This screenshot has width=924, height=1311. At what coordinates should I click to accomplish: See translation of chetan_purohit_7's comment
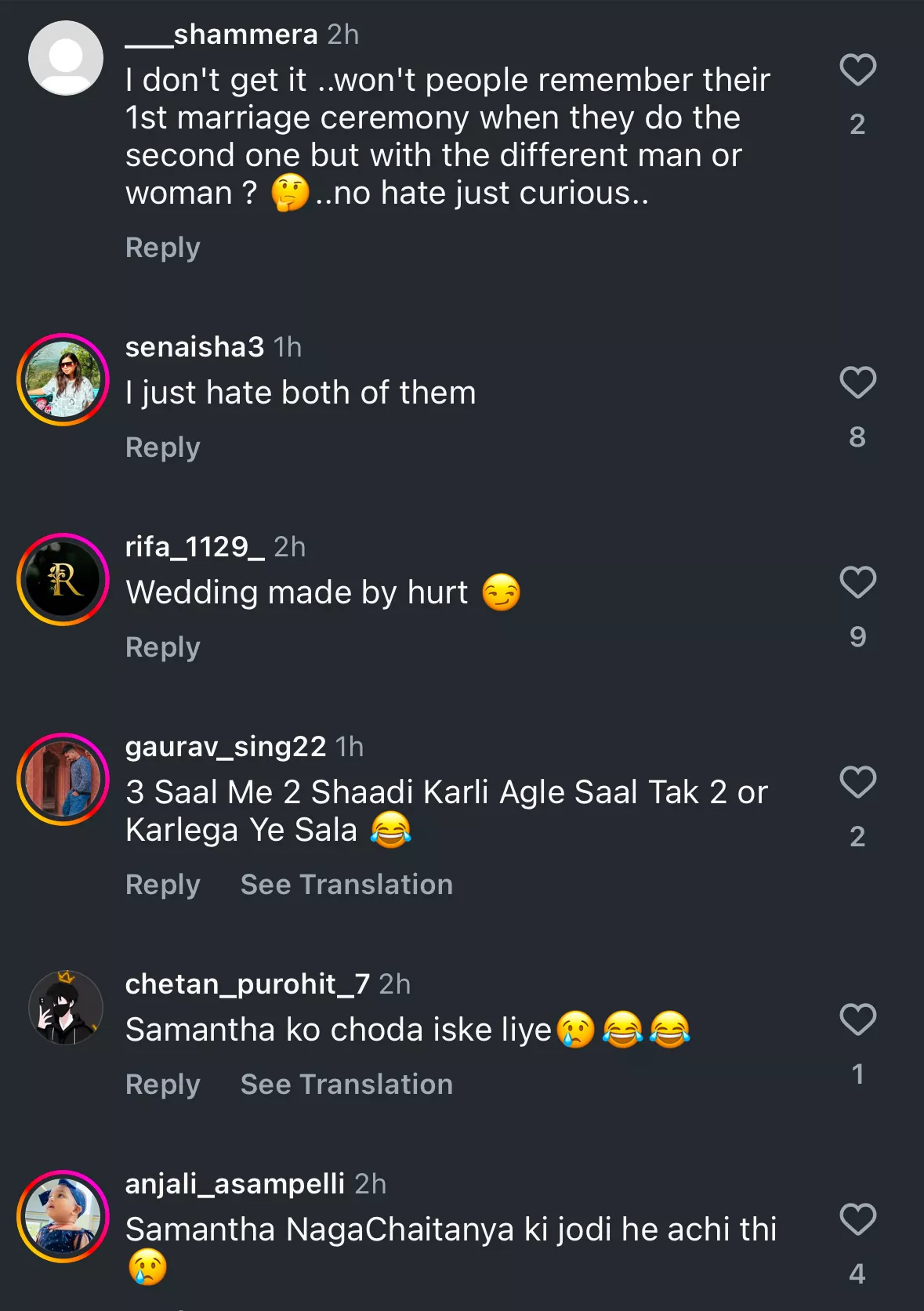[346, 1085]
